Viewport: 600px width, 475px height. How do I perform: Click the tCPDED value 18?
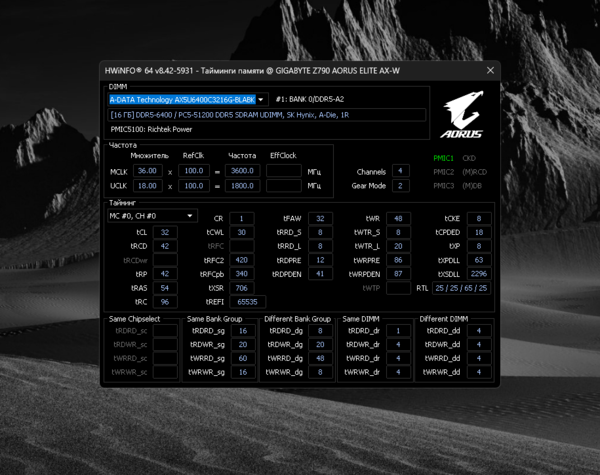(479, 232)
